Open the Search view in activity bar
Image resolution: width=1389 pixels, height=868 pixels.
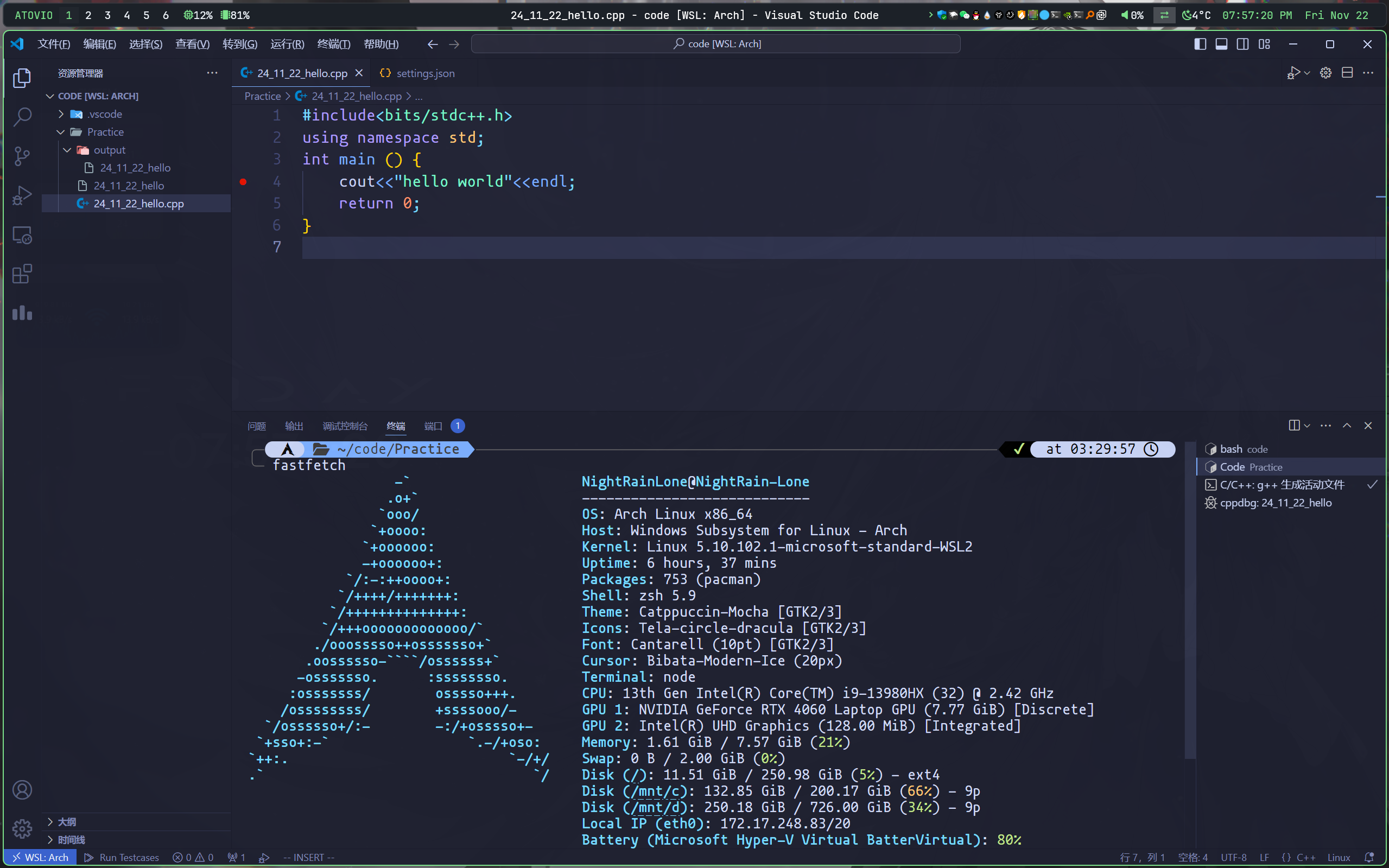click(22, 117)
